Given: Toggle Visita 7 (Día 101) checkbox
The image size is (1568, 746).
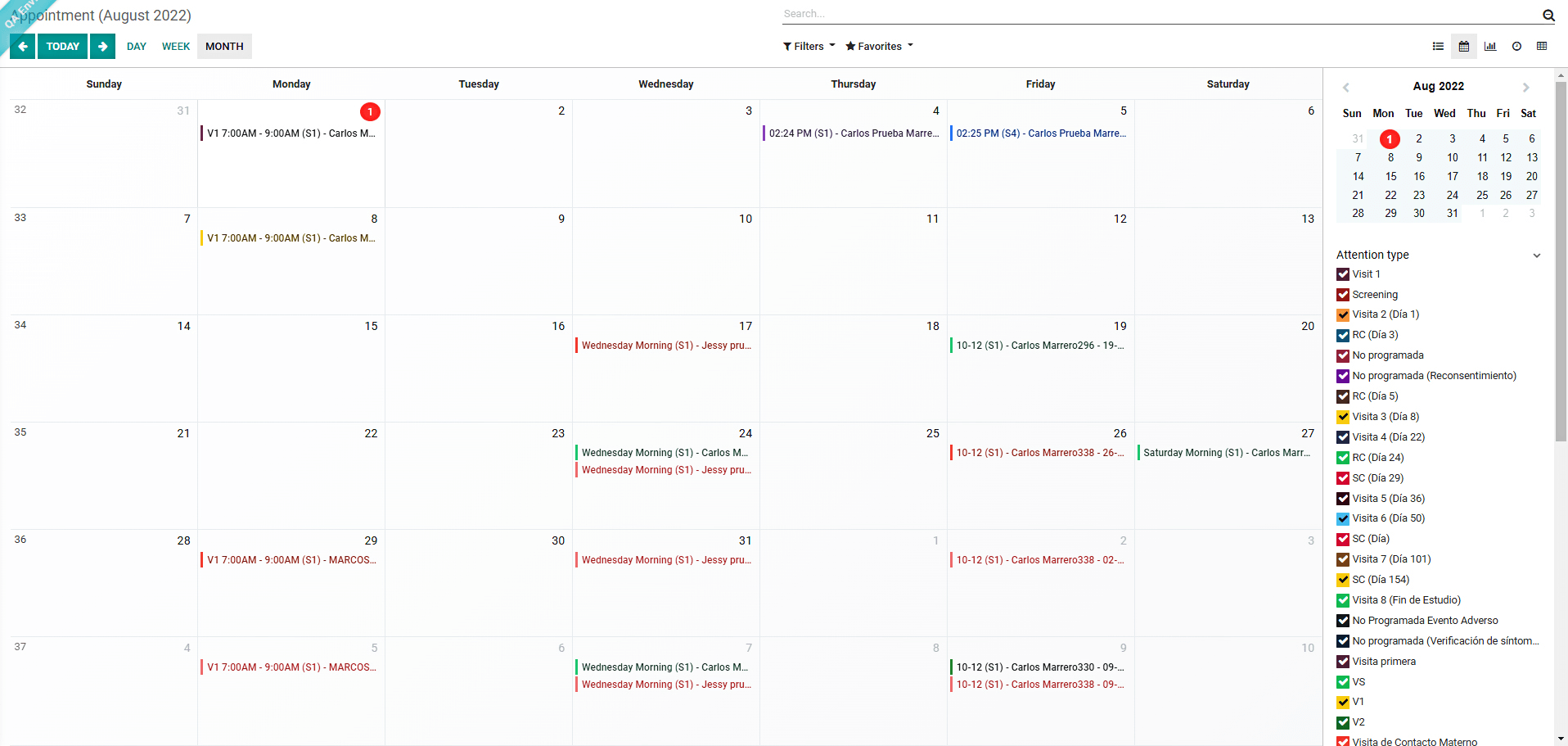Looking at the screenshot, I should [x=1343, y=559].
